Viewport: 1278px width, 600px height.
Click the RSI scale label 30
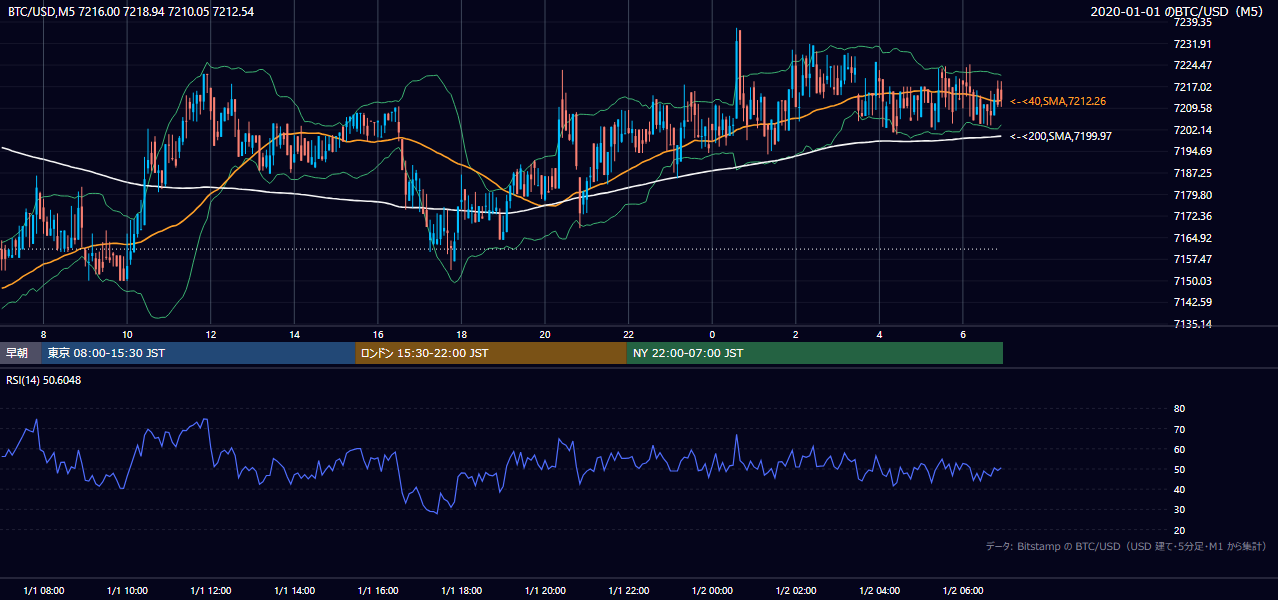[x=1179, y=510]
